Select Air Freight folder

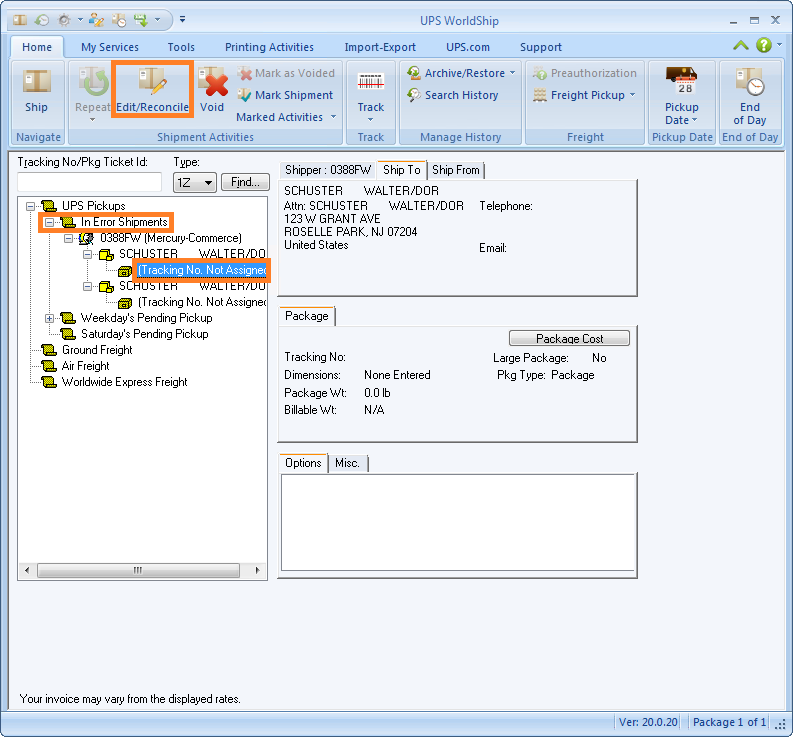click(85, 366)
